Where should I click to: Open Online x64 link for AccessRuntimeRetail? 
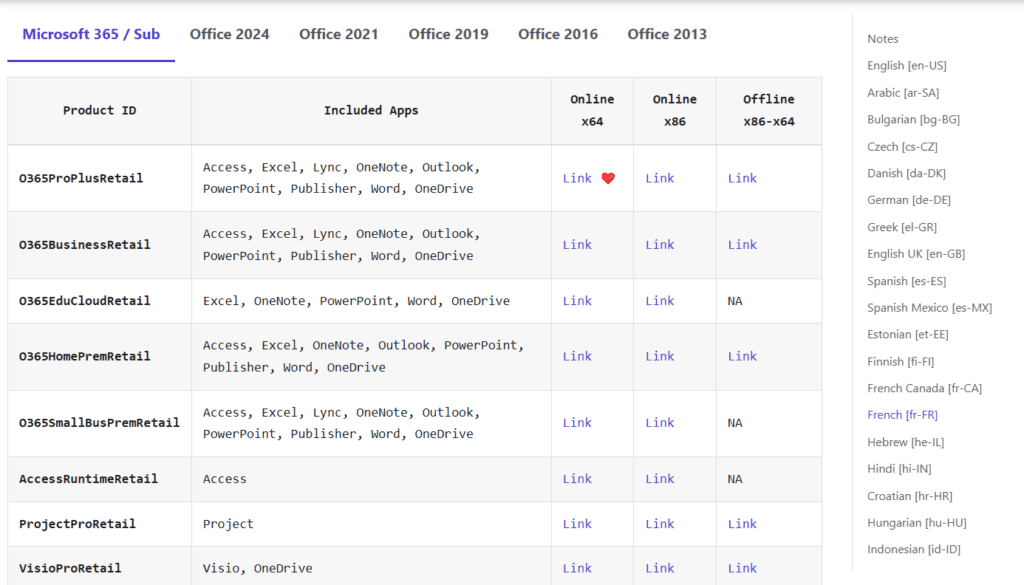(577, 479)
